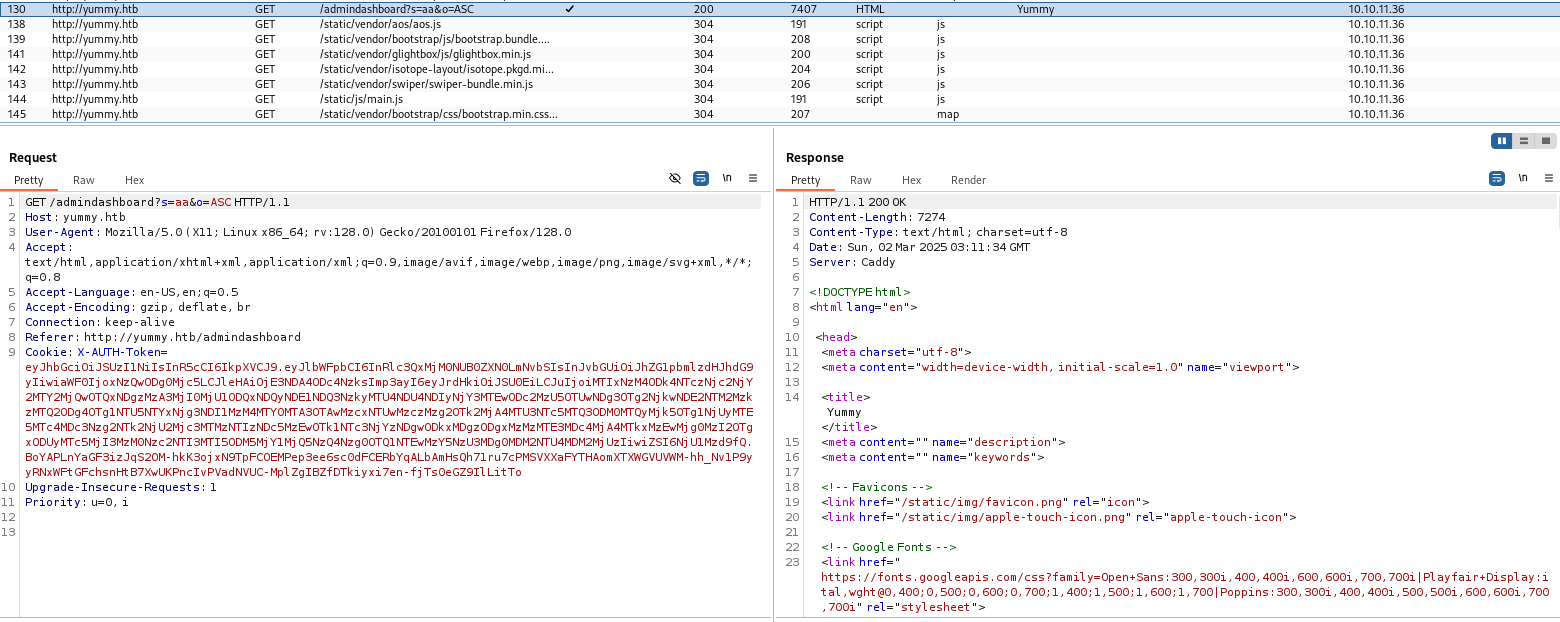Click the checkmark on the admindashboard row
1560x622 pixels.
coord(570,8)
